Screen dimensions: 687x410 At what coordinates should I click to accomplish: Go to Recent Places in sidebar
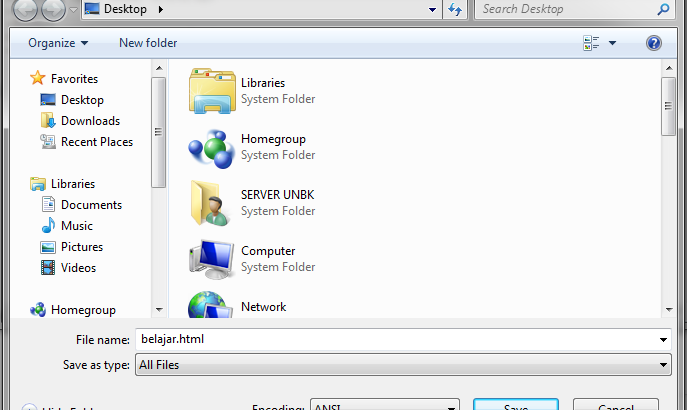pyautogui.click(x=96, y=142)
